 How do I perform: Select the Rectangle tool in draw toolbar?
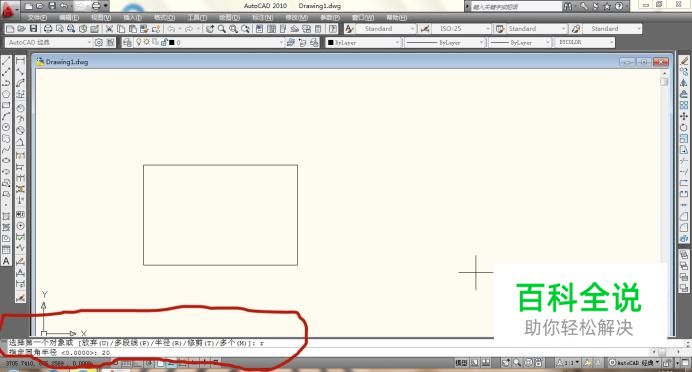coord(6,105)
